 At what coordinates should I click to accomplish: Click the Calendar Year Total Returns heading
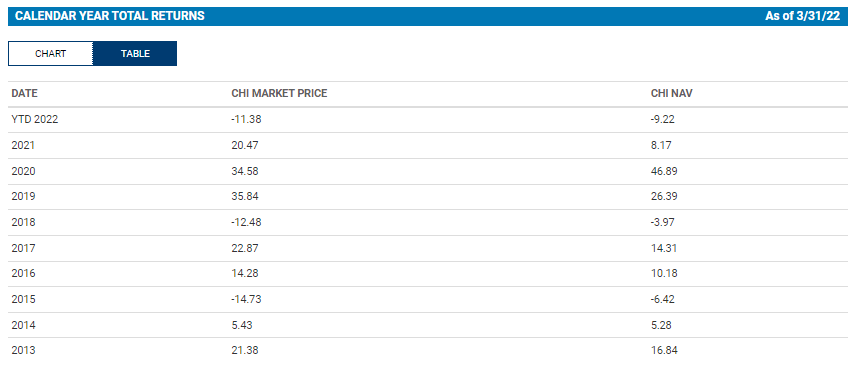pyautogui.click(x=110, y=16)
